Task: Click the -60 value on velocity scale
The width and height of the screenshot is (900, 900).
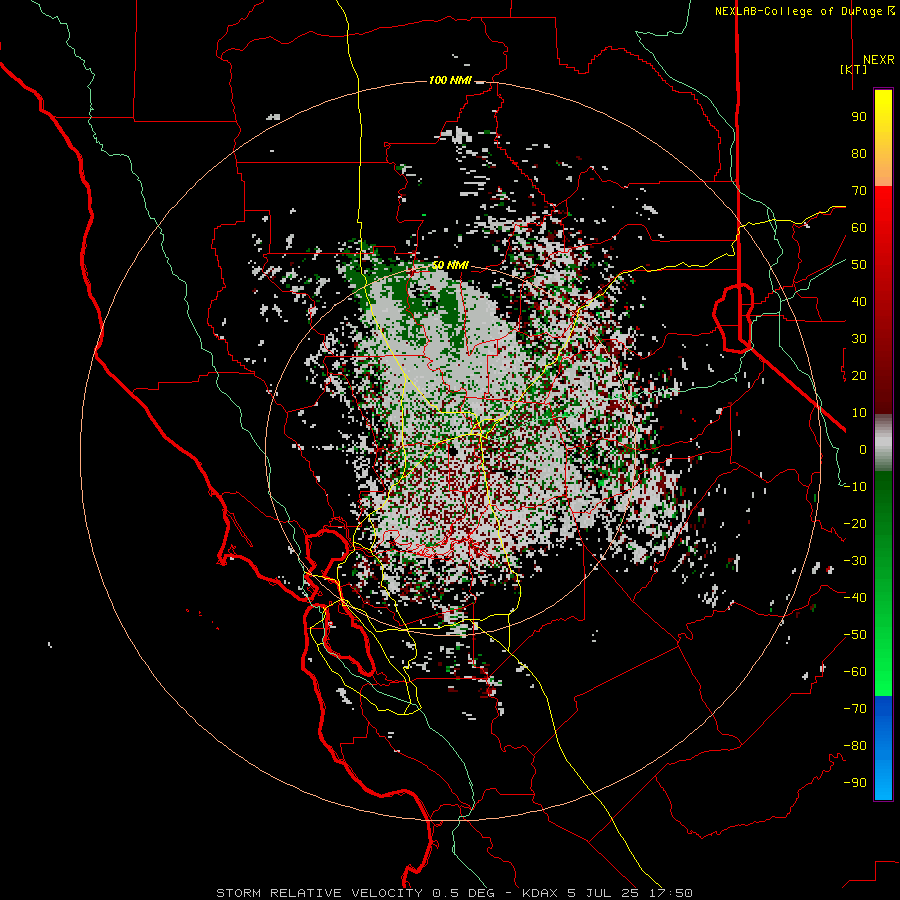Action: tap(855, 672)
